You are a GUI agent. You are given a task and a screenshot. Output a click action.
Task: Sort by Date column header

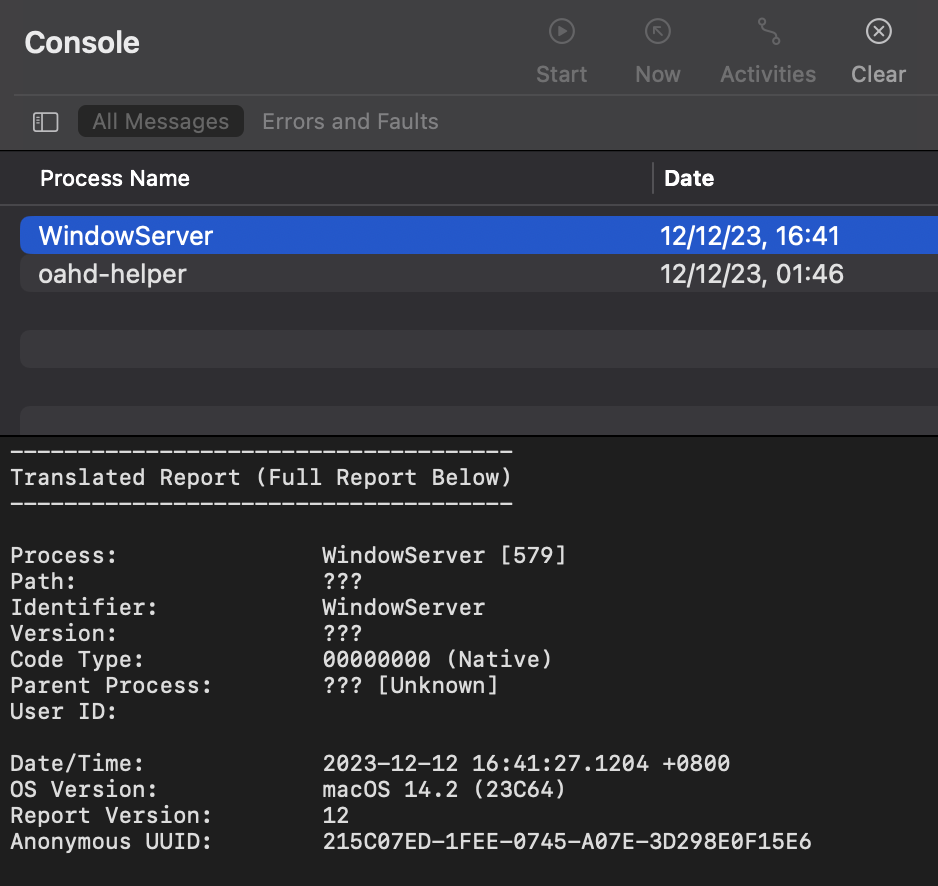click(689, 178)
